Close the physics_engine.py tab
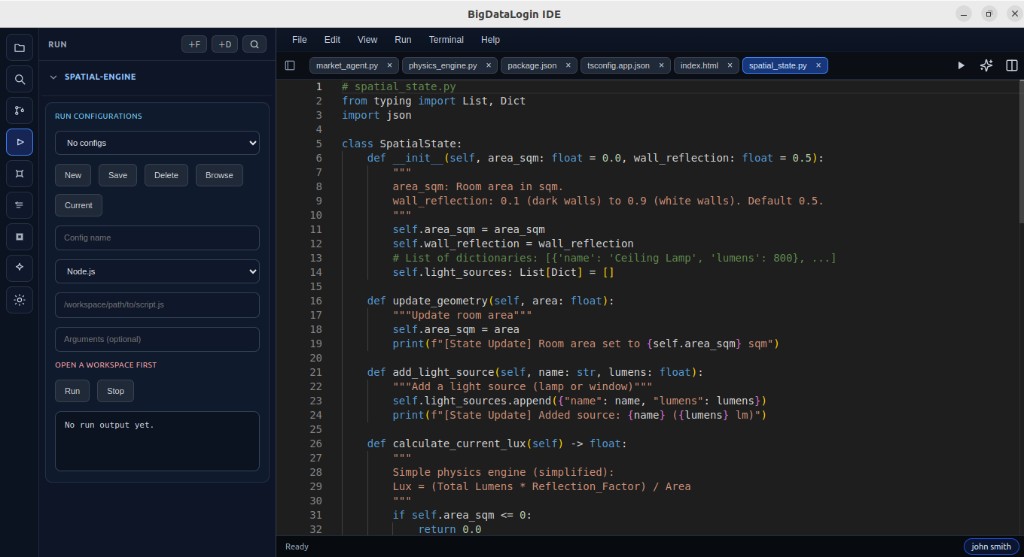The width and height of the screenshot is (1024, 557). coord(488,65)
